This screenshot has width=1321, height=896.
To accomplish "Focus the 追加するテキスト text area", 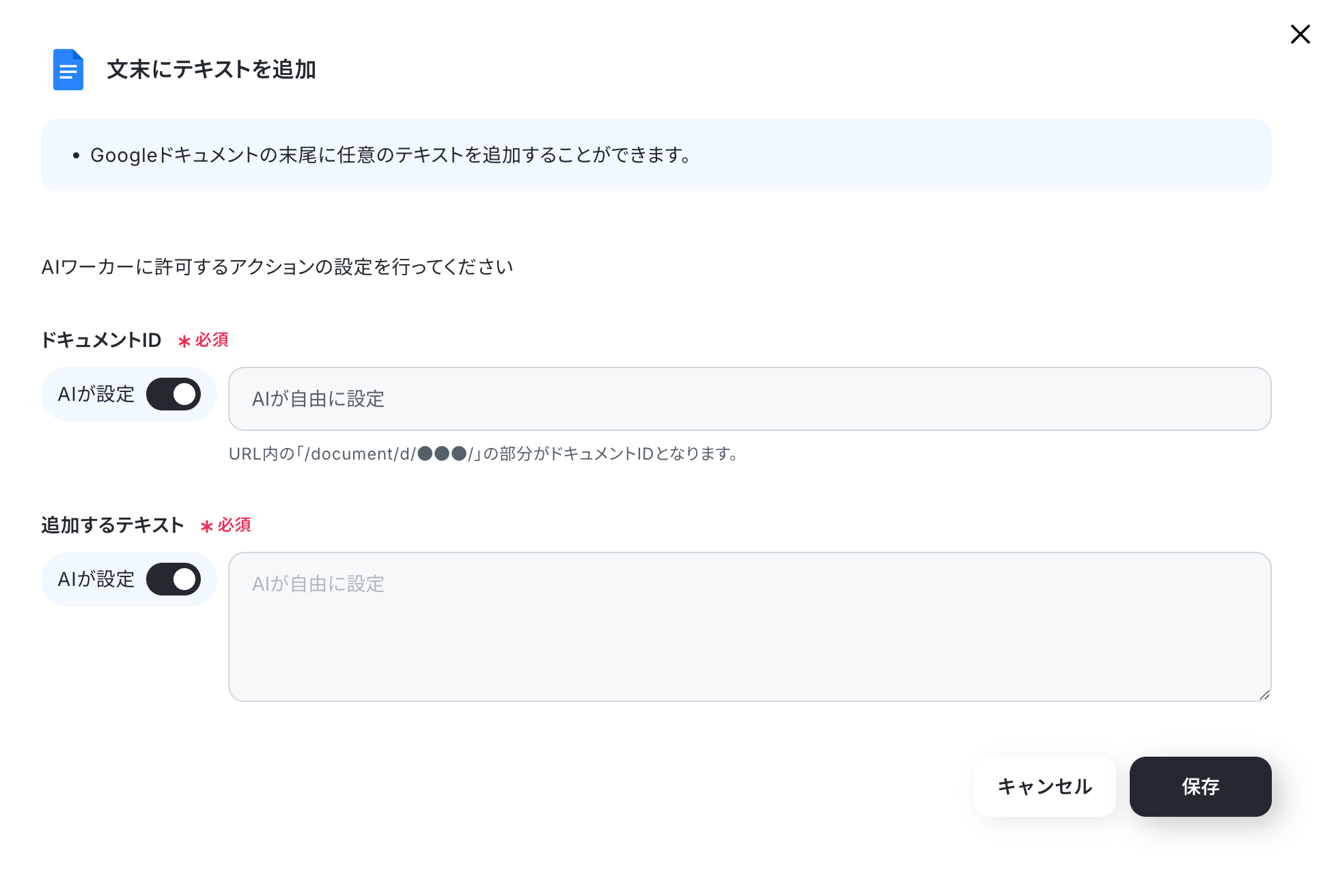I will pos(749,627).
